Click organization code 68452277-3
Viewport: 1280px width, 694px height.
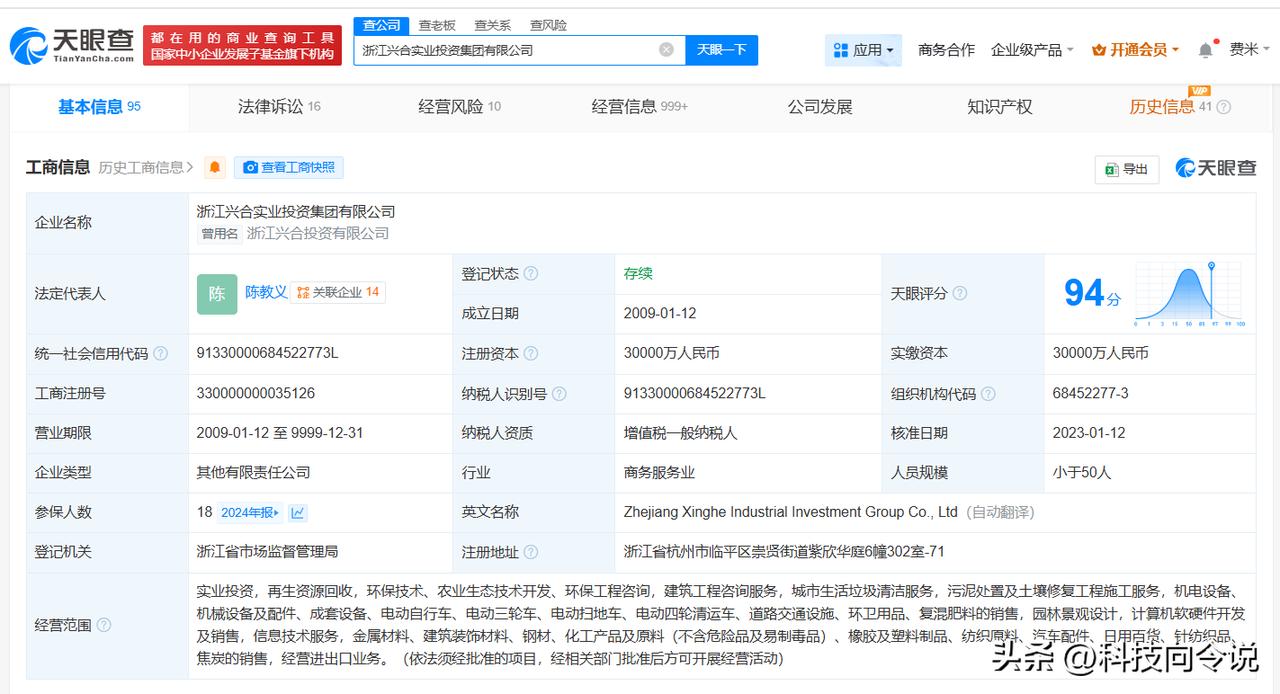point(1090,393)
